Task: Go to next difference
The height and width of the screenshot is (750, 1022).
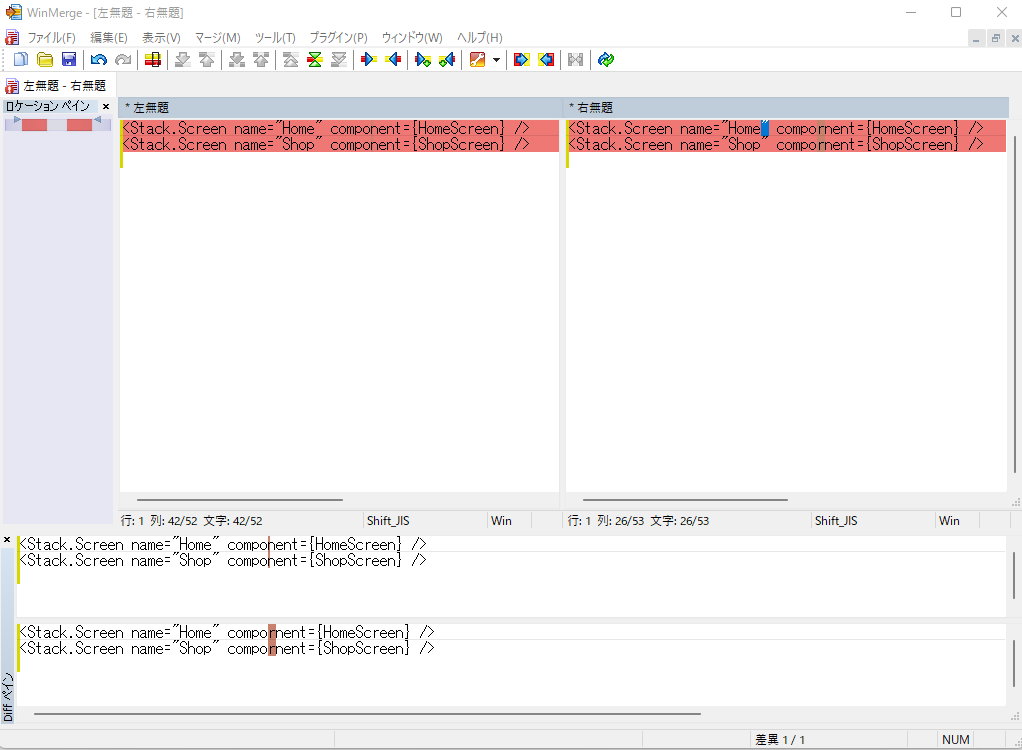Action: (x=182, y=60)
